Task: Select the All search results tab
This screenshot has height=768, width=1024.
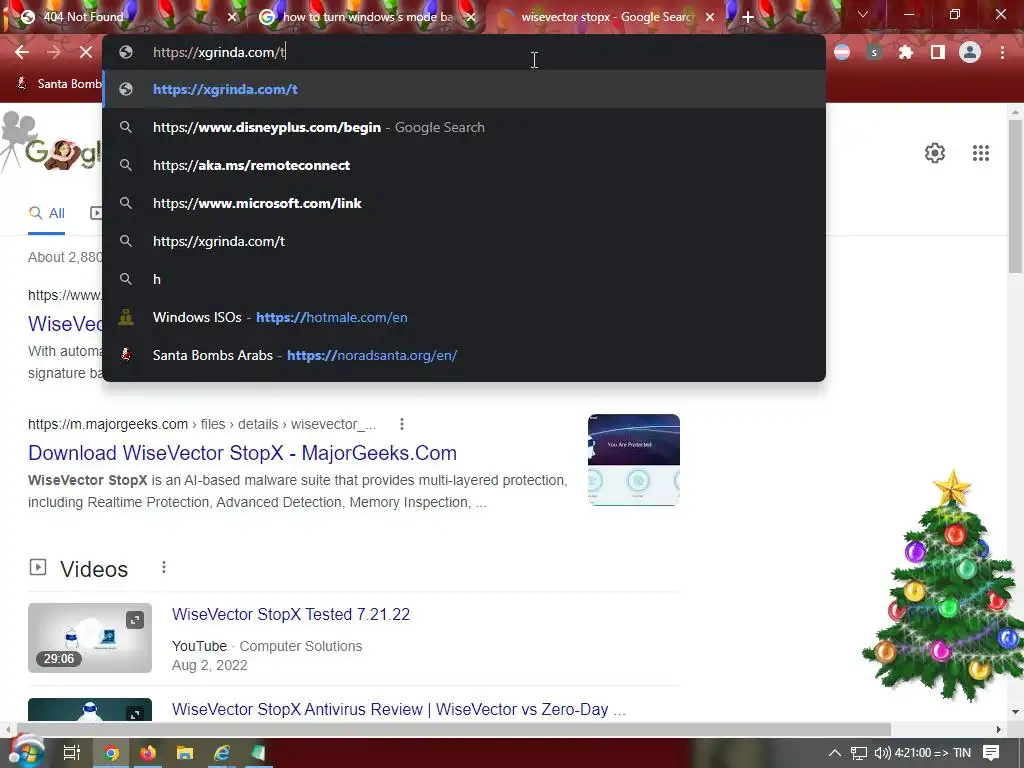Action: click(46, 213)
